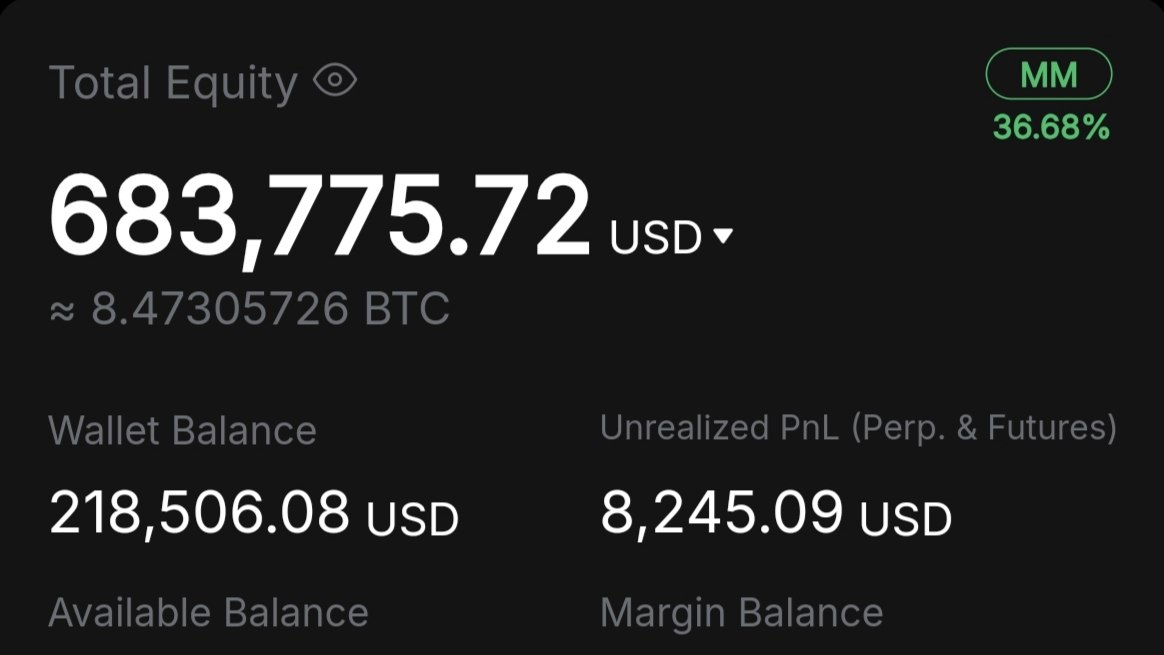Toggle the Total Equity eye icon

(335, 79)
